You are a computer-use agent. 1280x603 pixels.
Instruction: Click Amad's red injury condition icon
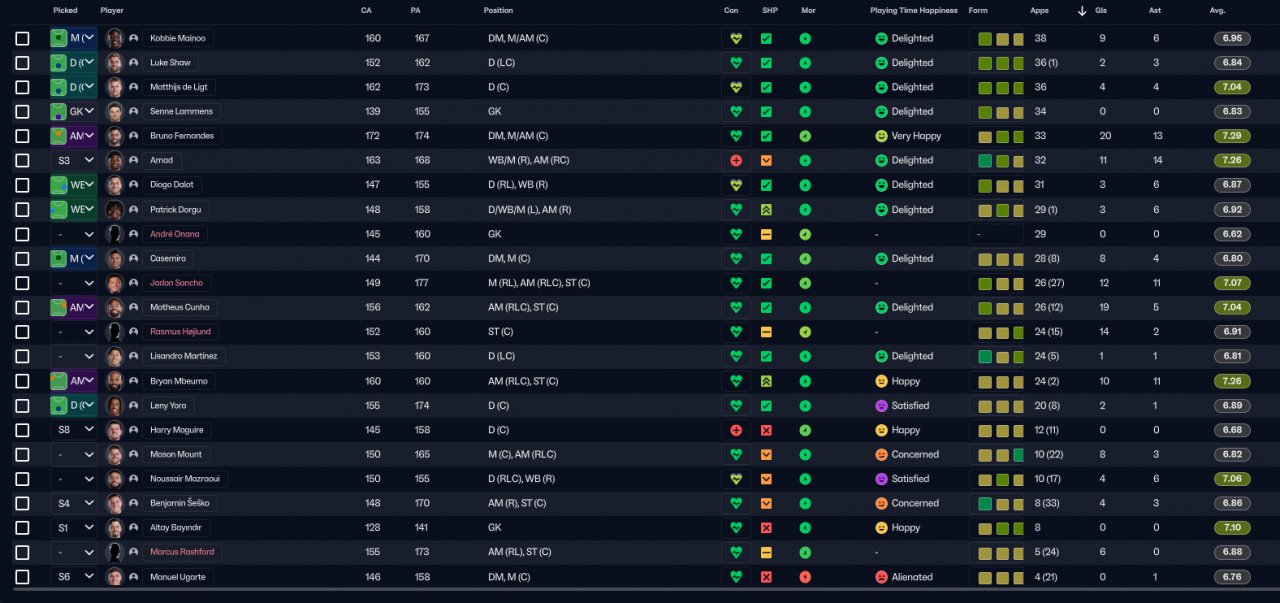[x=736, y=160]
